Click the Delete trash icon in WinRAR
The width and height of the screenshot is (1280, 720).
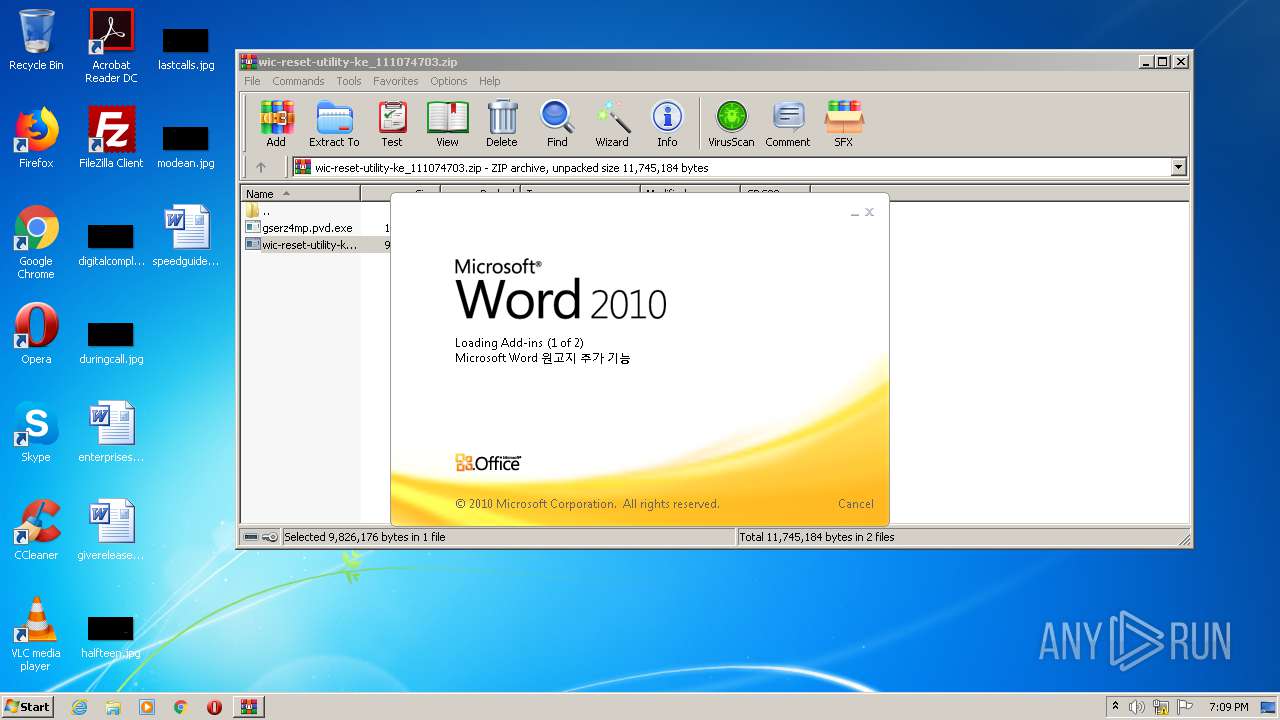point(502,124)
